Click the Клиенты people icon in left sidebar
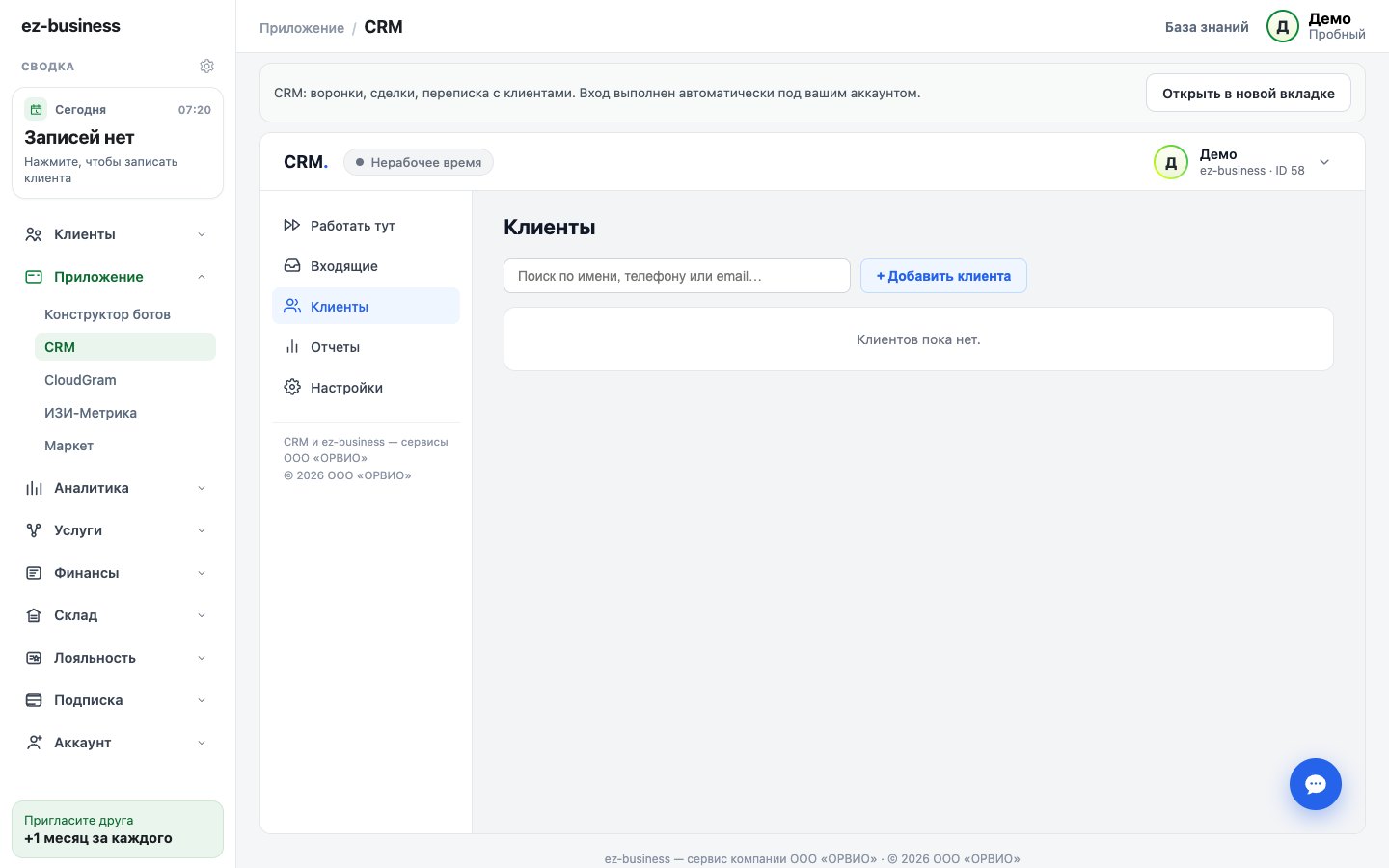The image size is (1389, 868). [x=34, y=234]
